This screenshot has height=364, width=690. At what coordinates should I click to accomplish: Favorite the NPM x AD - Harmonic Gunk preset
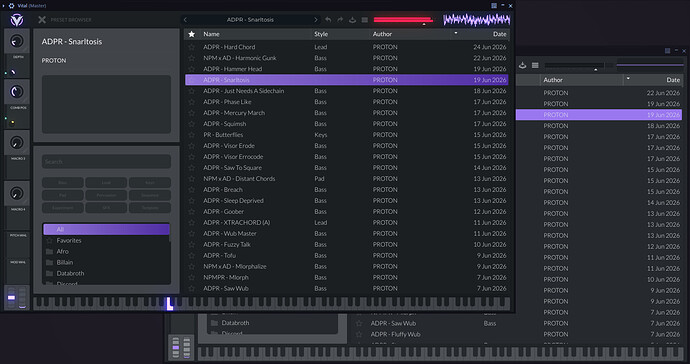point(191,58)
